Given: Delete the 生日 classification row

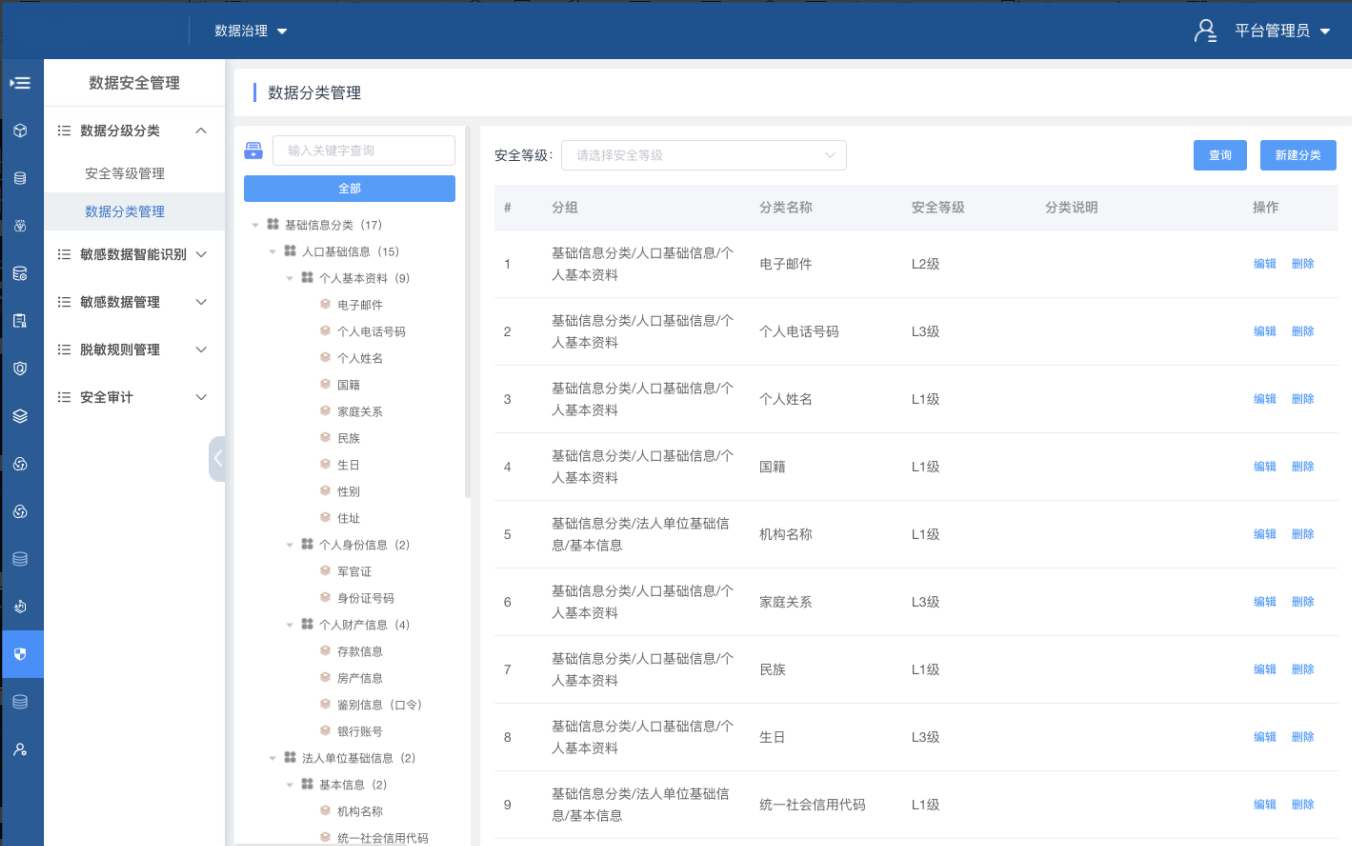Looking at the screenshot, I should click(x=1302, y=737).
